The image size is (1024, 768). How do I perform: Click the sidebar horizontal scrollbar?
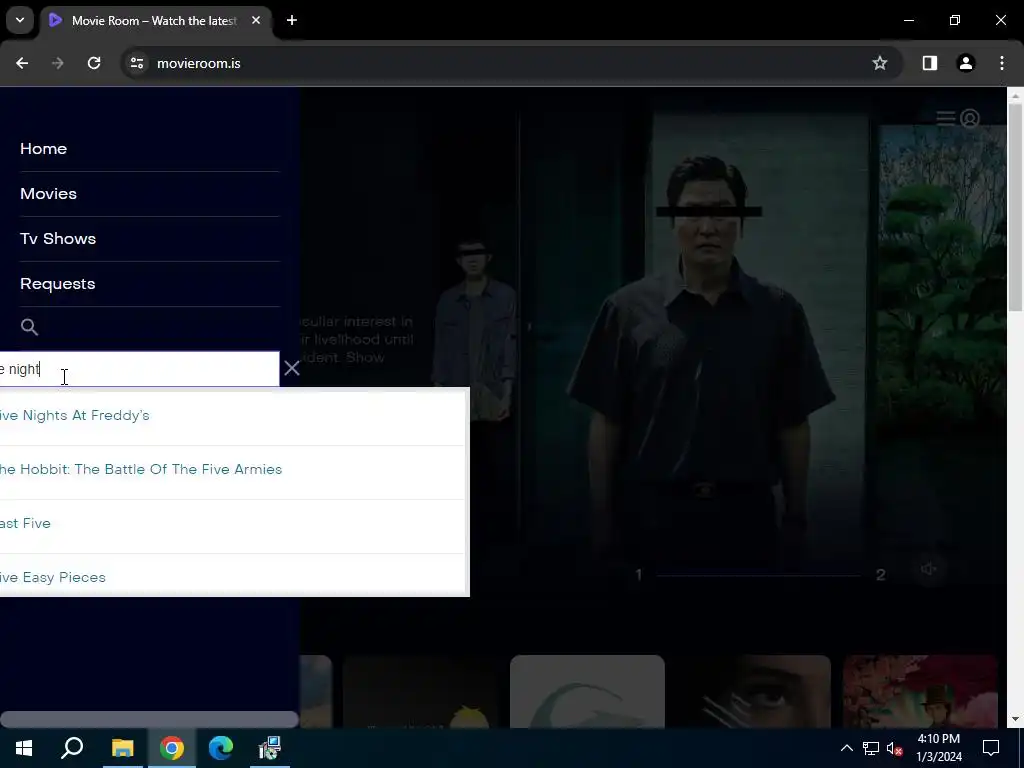[x=149, y=719]
